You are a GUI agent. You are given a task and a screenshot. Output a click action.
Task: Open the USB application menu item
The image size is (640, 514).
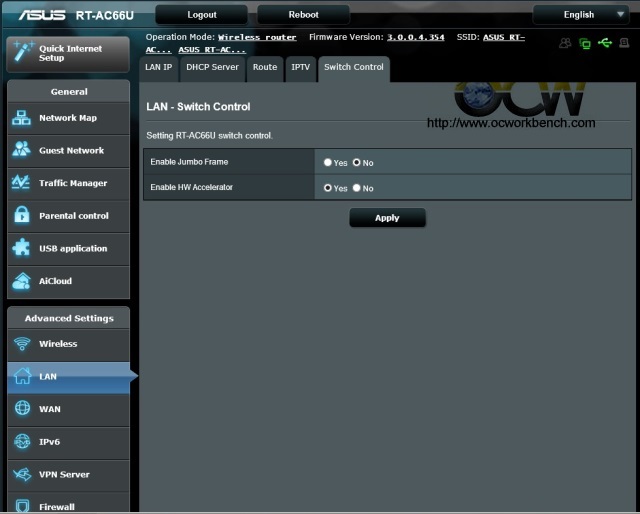click(x=69, y=249)
